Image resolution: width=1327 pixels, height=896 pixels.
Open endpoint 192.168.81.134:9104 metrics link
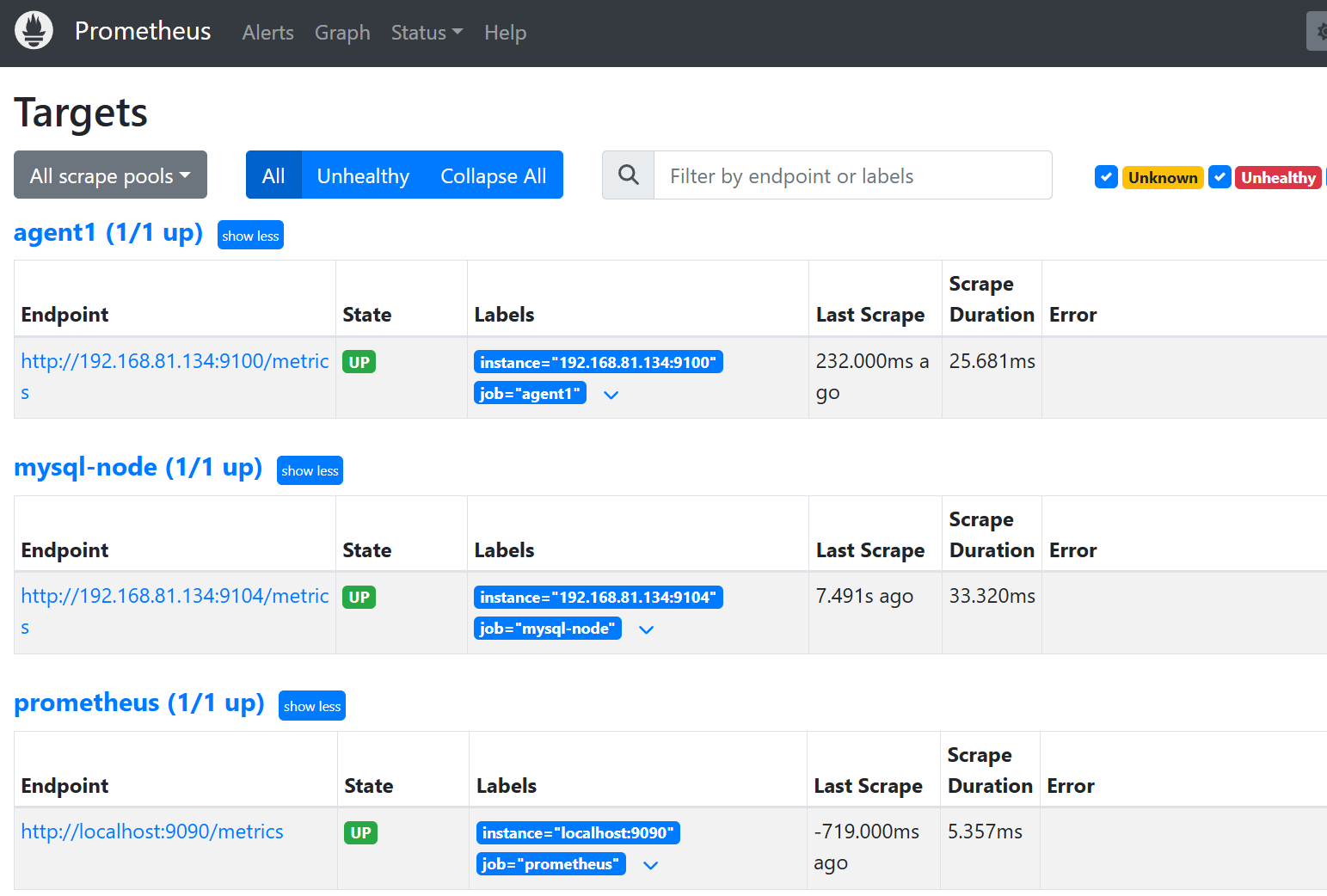175,611
